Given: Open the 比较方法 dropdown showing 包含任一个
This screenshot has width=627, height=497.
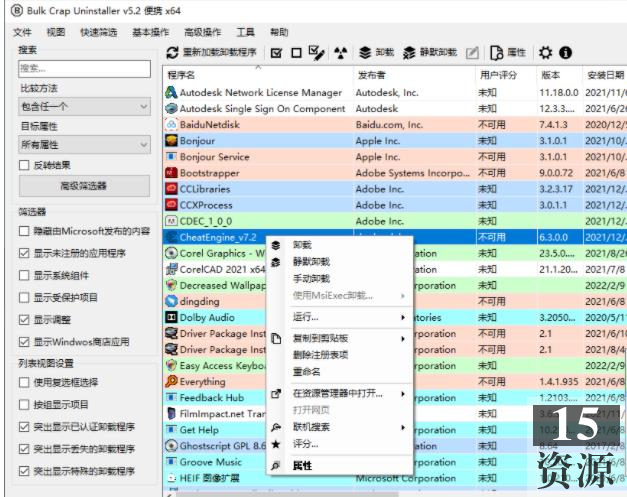Looking at the screenshot, I should (x=84, y=106).
